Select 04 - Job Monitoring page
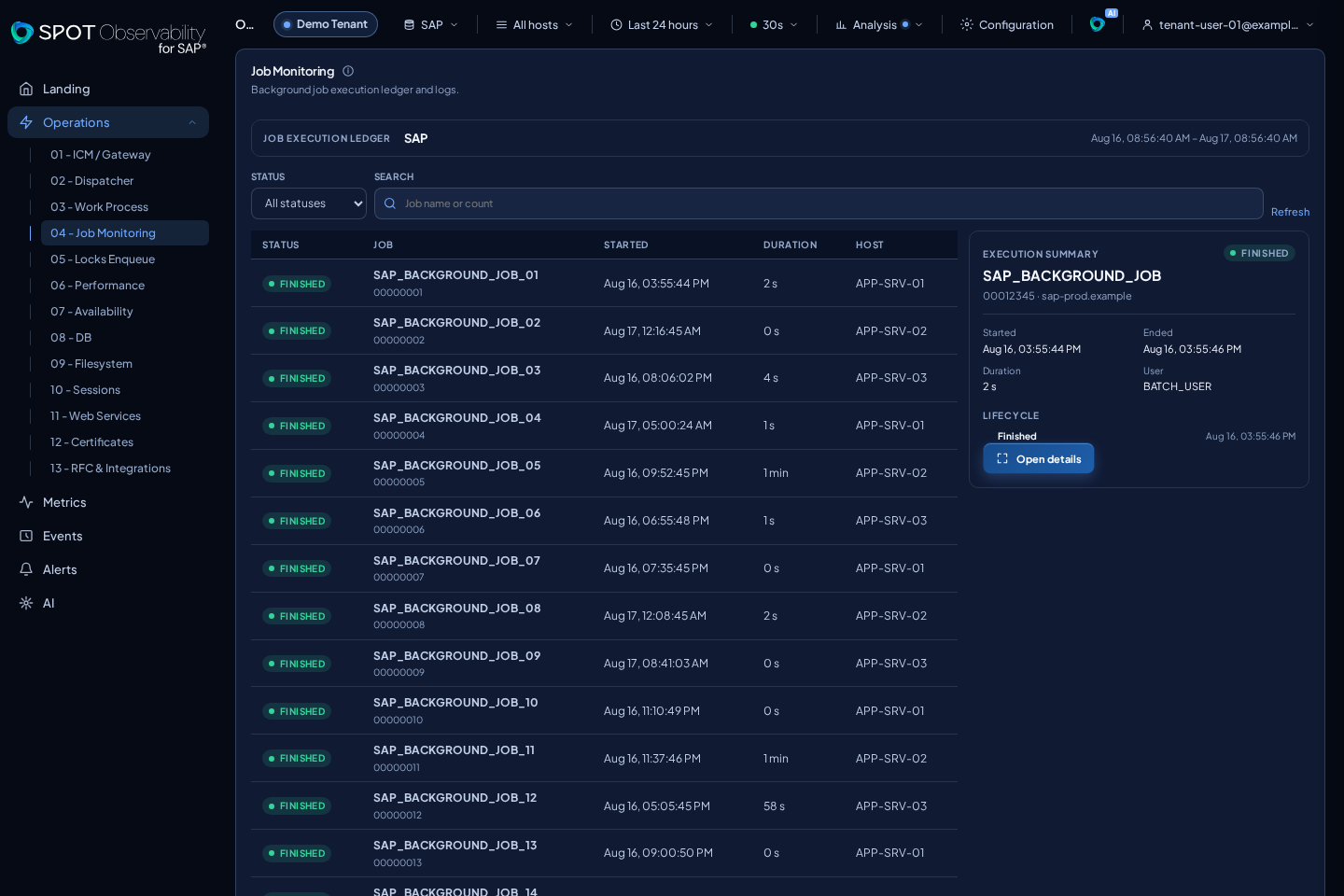The width and height of the screenshot is (1344, 896). point(125,233)
